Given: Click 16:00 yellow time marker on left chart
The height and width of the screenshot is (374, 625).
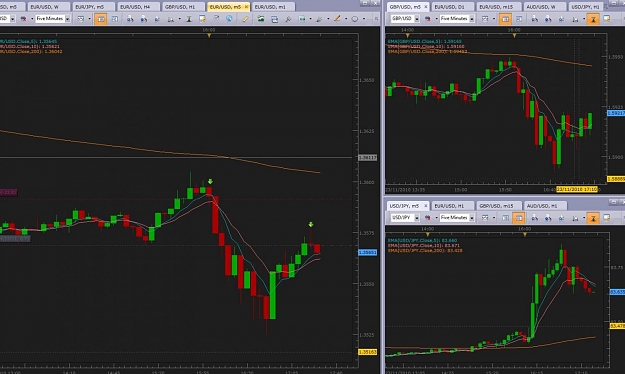Looking at the screenshot, I should [209, 36].
